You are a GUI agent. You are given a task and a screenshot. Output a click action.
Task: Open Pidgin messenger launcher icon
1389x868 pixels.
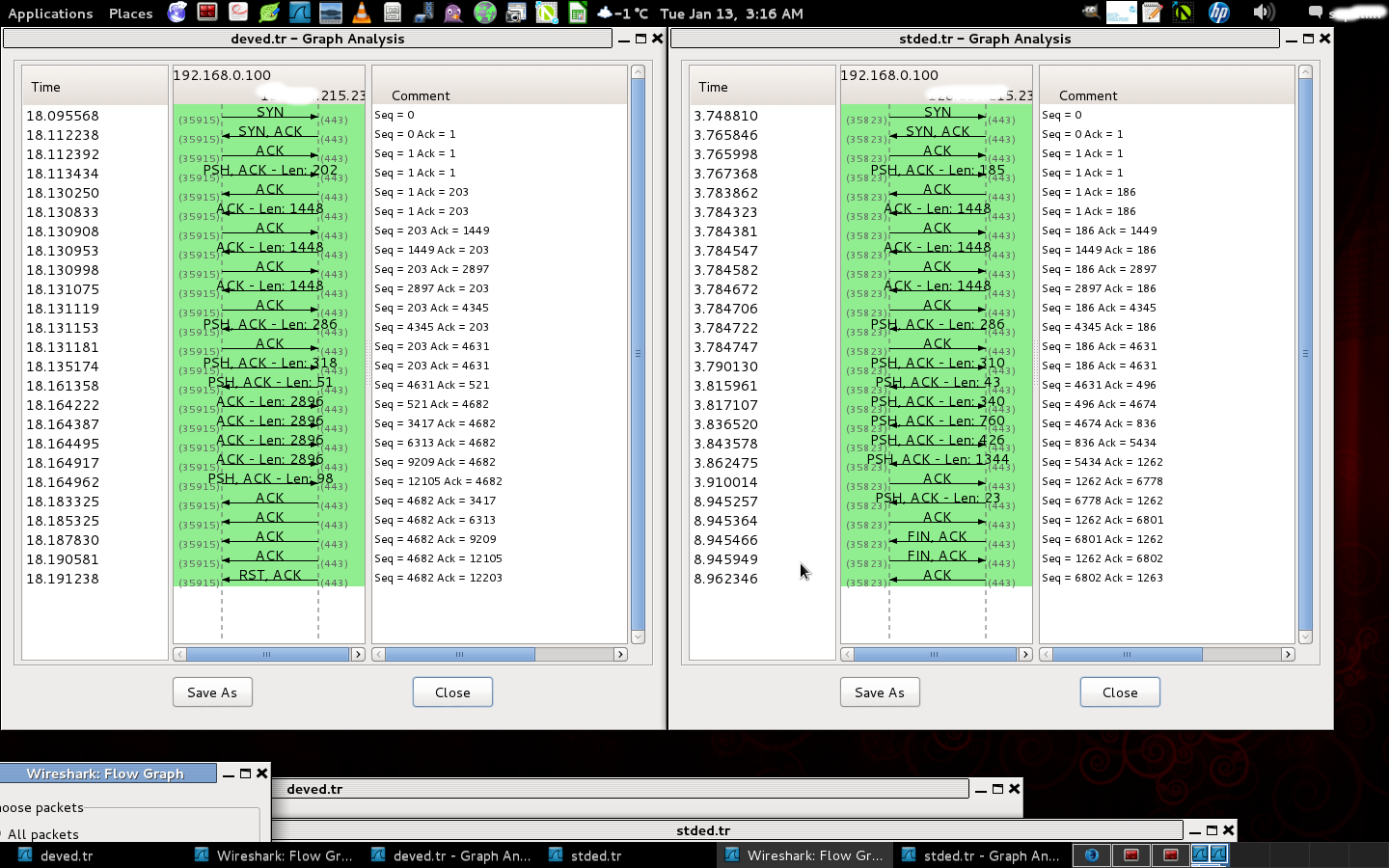(x=454, y=13)
